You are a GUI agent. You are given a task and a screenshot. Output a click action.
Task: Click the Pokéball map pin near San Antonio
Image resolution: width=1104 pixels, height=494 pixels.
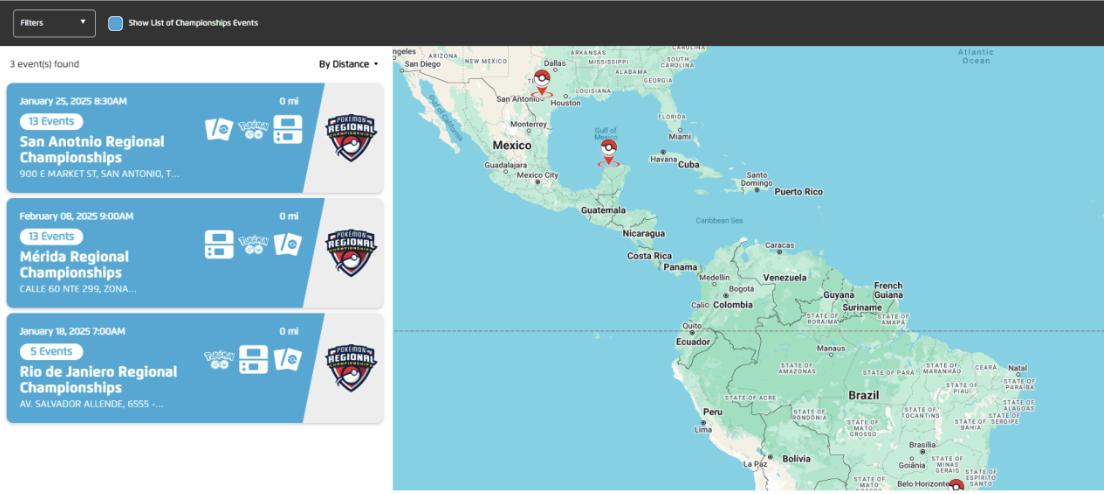tap(542, 80)
